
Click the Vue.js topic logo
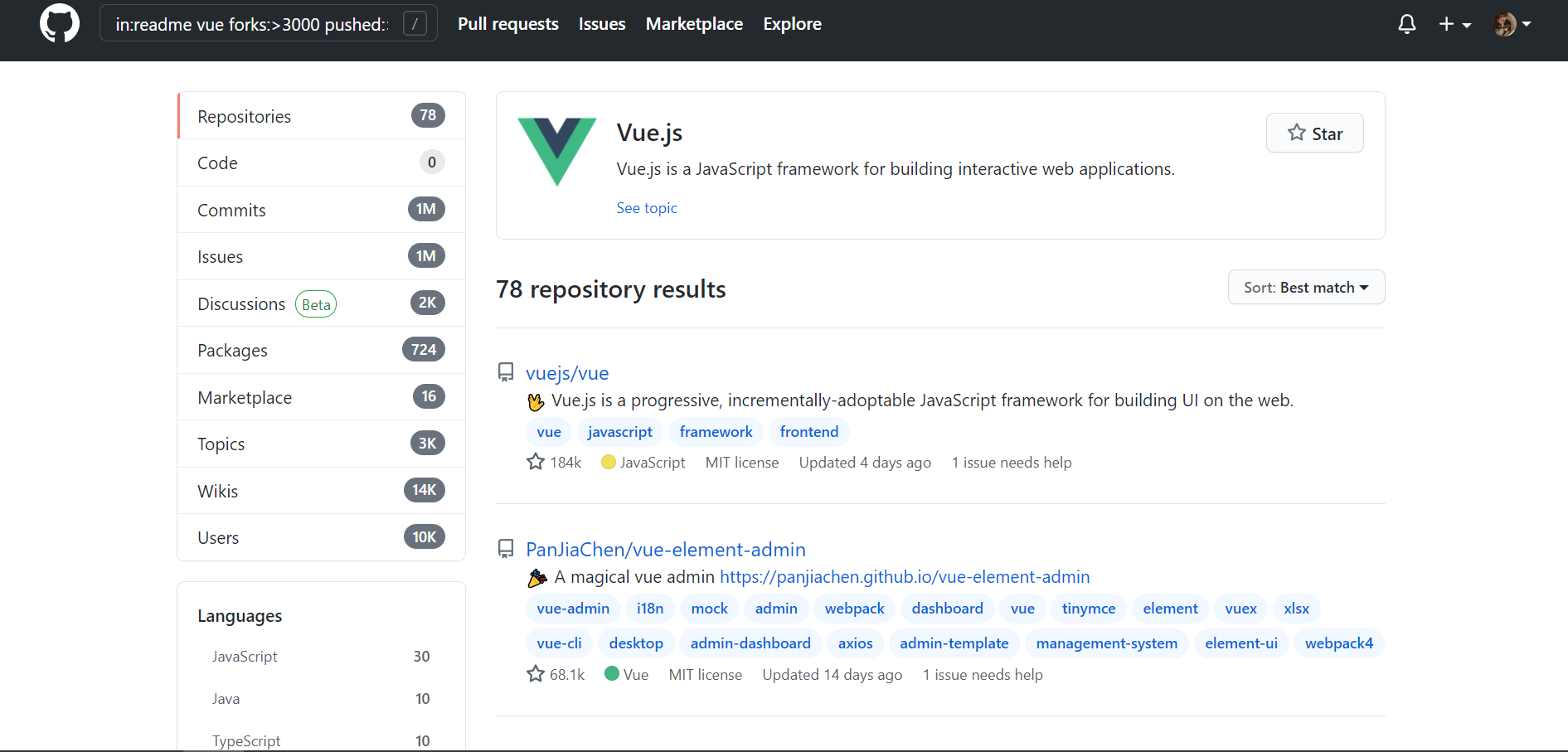point(557,152)
